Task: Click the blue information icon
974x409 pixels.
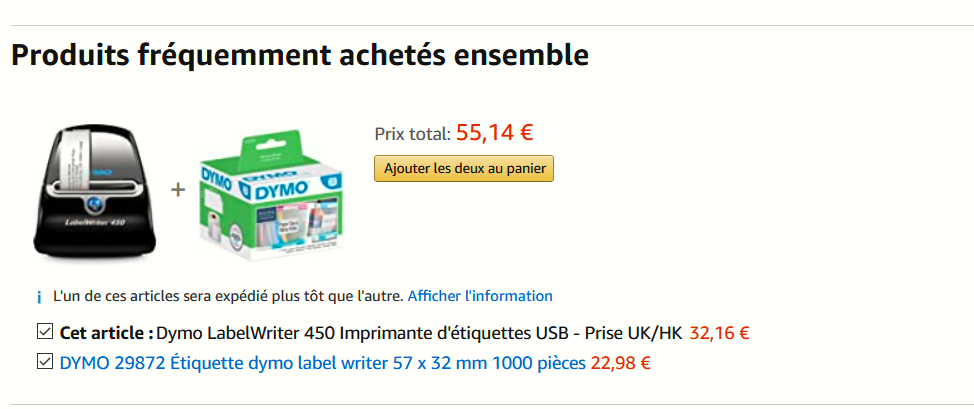Action: pos(39,297)
